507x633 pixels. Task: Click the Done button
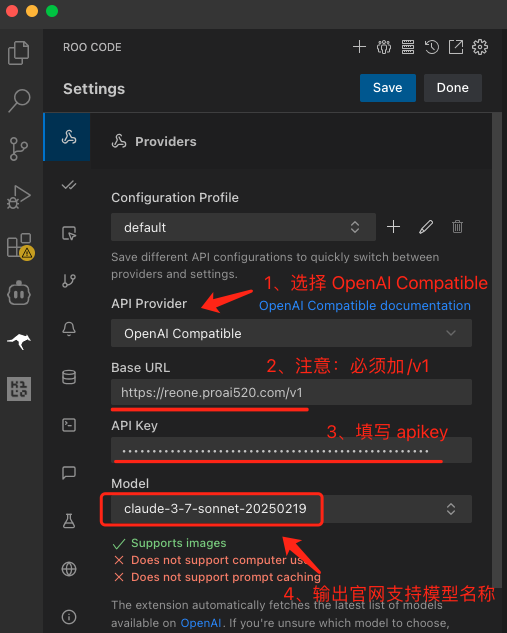pos(453,88)
